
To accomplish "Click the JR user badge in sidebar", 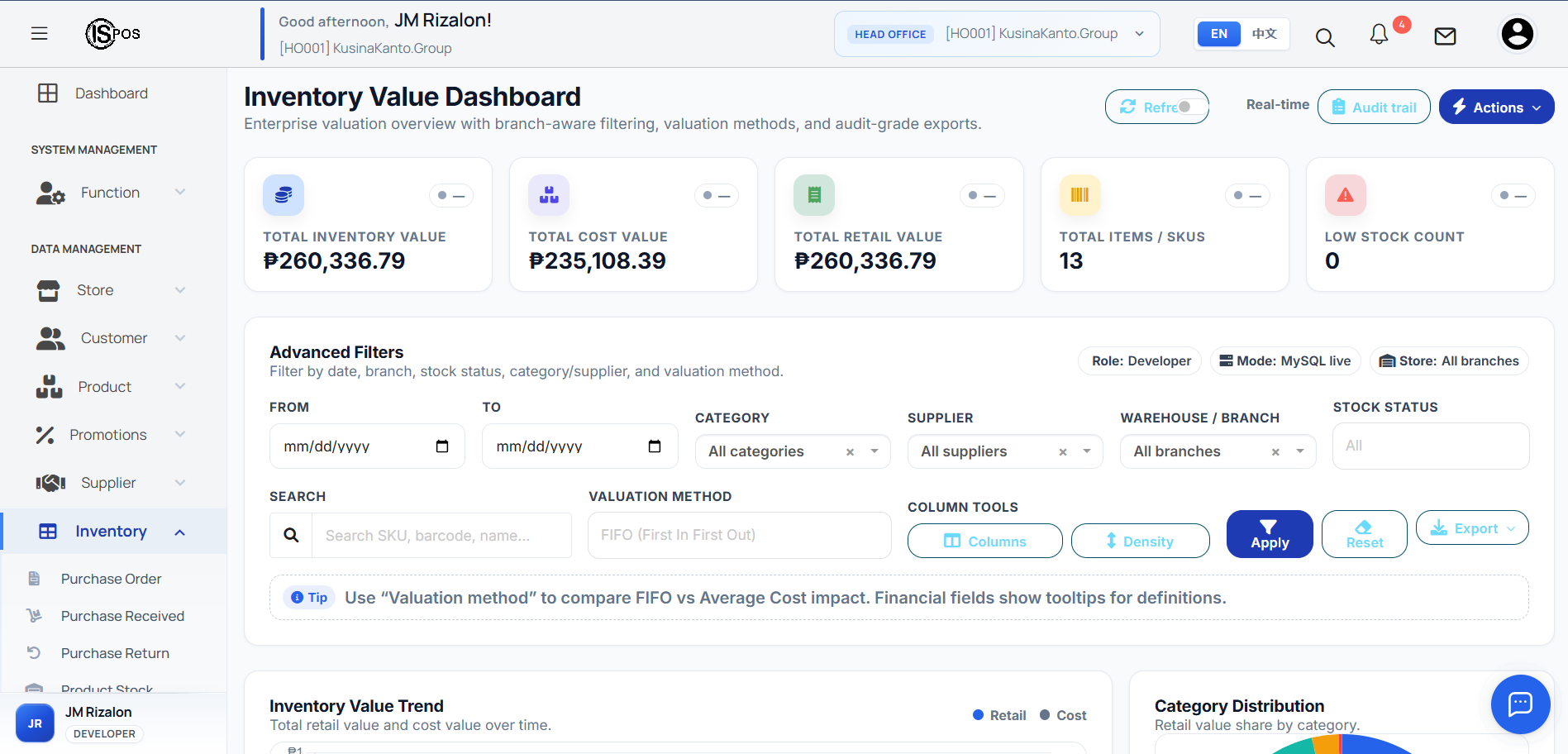I will (x=35, y=723).
